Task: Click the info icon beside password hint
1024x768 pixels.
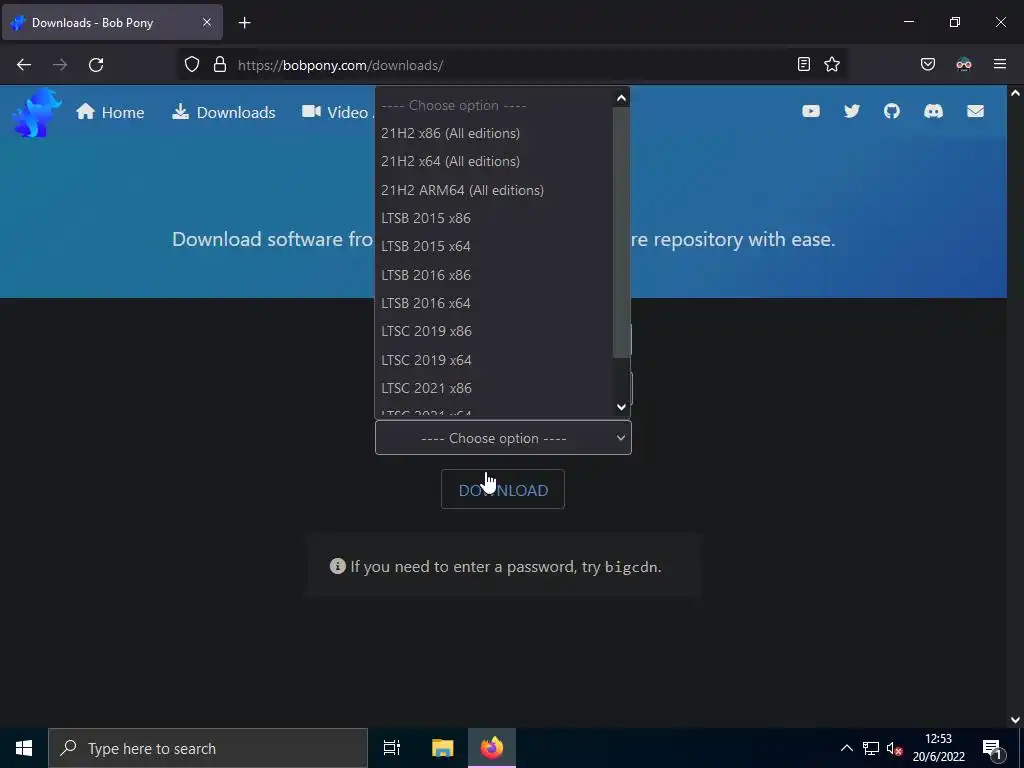Action: pyautogui.click(x=338, y=566)
